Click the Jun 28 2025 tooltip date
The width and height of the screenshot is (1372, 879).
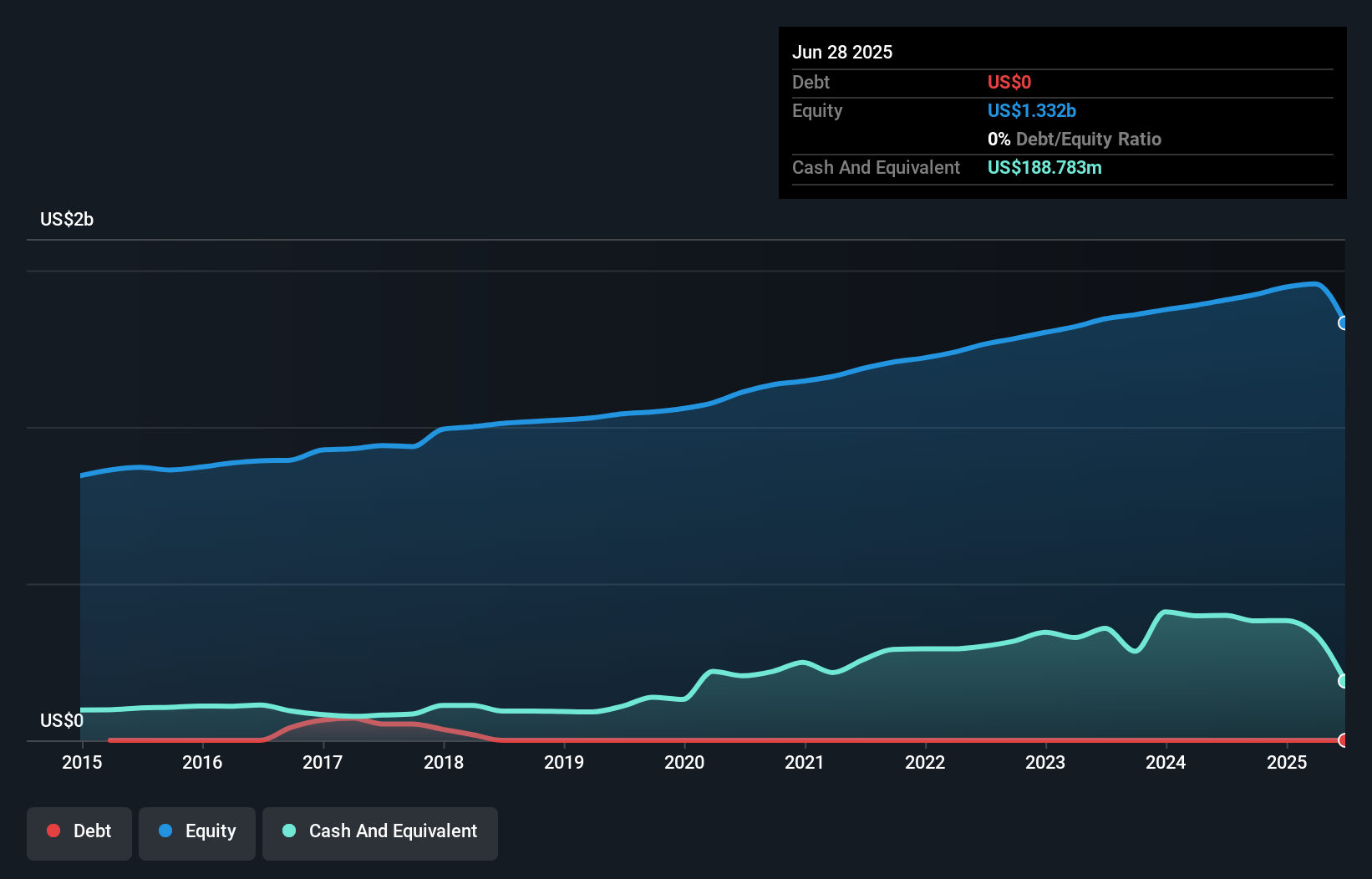[x=842, y=52]
